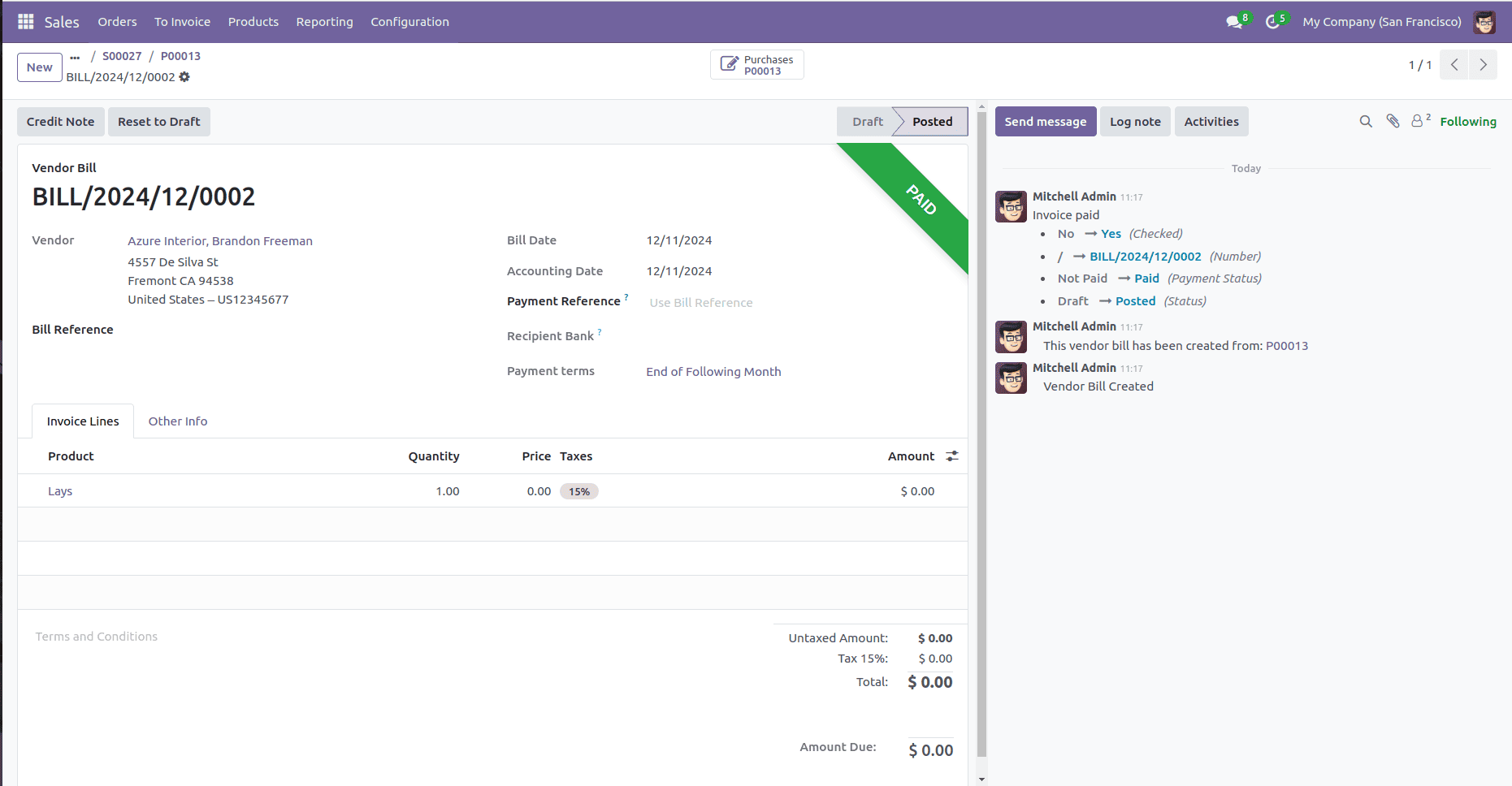Screen dimensions: 1512x786
Task: Switch to the Other Info tab
Action: [178, 421]
